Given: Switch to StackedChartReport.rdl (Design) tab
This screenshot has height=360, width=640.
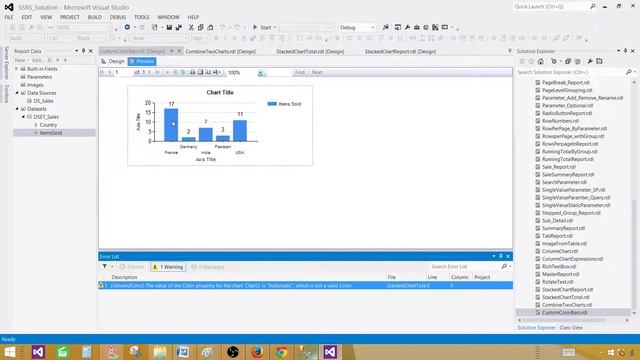Looking at the screenshot, I should pyautogui.click(x=400, y=51).
